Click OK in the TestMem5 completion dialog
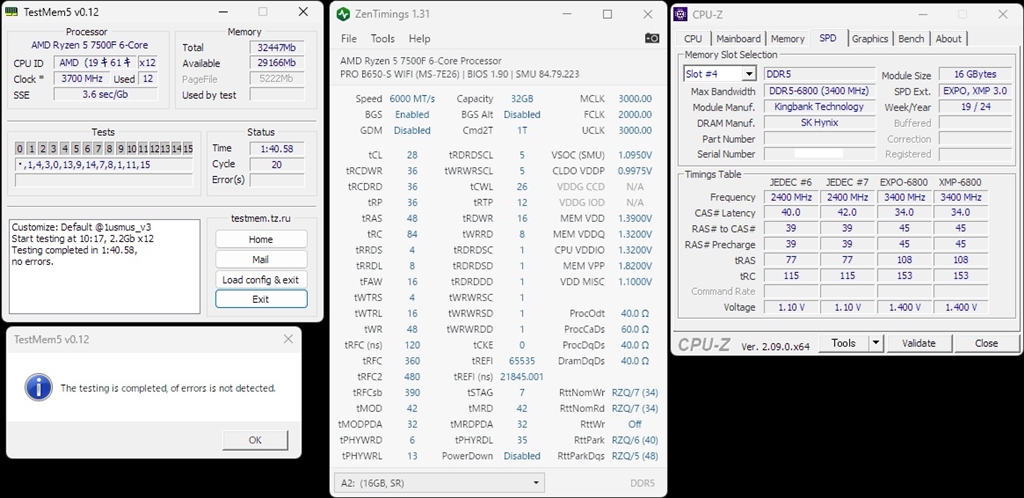Screen dimensions: 1024x498 pyautogui.click(x=255, y=440)
